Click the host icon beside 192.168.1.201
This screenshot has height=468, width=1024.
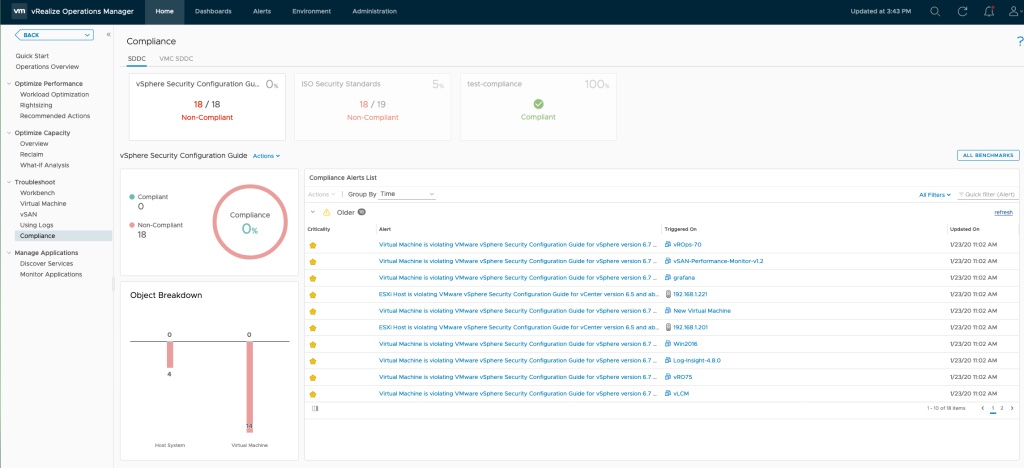point(668,327)
